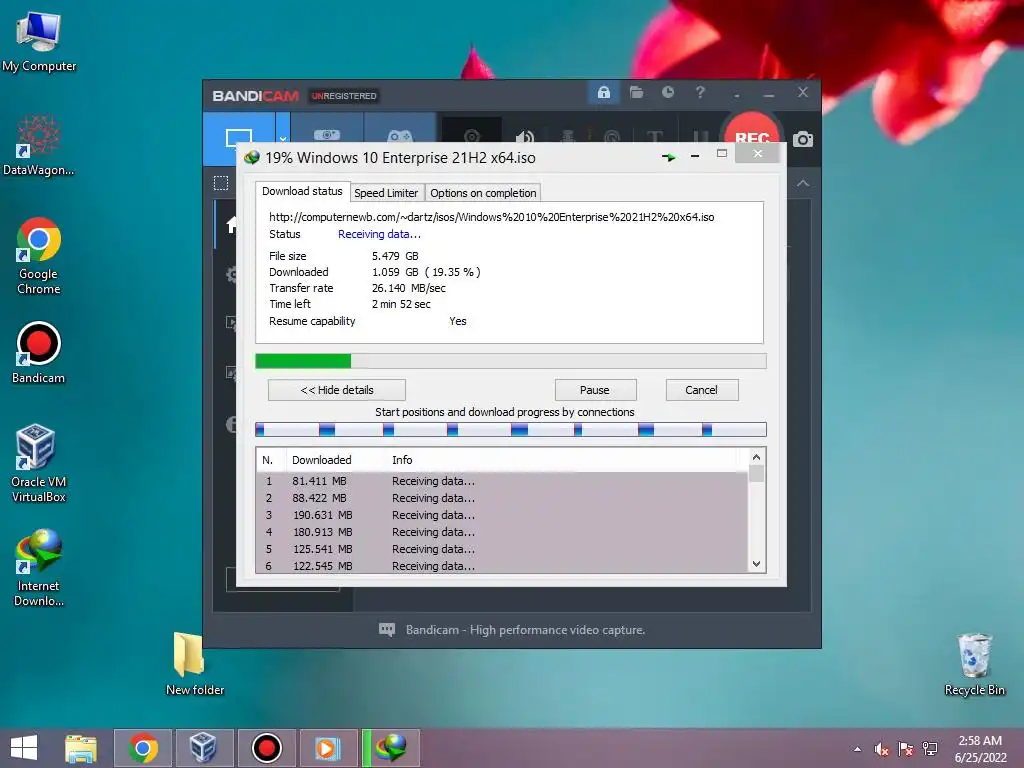Click the Bandicam lock icon
The height and width of the screenshot is (768, 1024).
pos(603,93)
